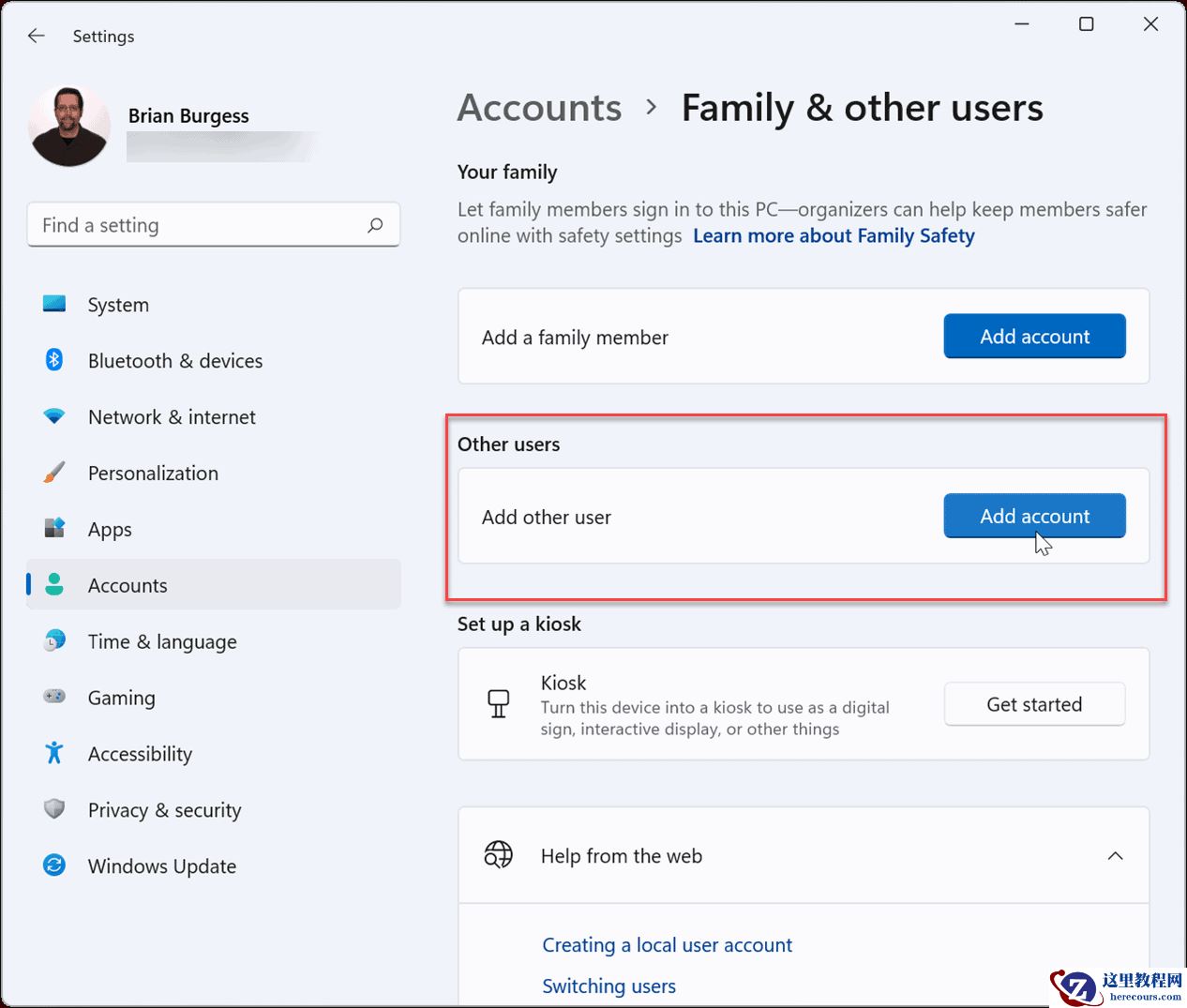
Task: Open System via its monitor icon
Action: pyautogui.click(x=54, y=304)
